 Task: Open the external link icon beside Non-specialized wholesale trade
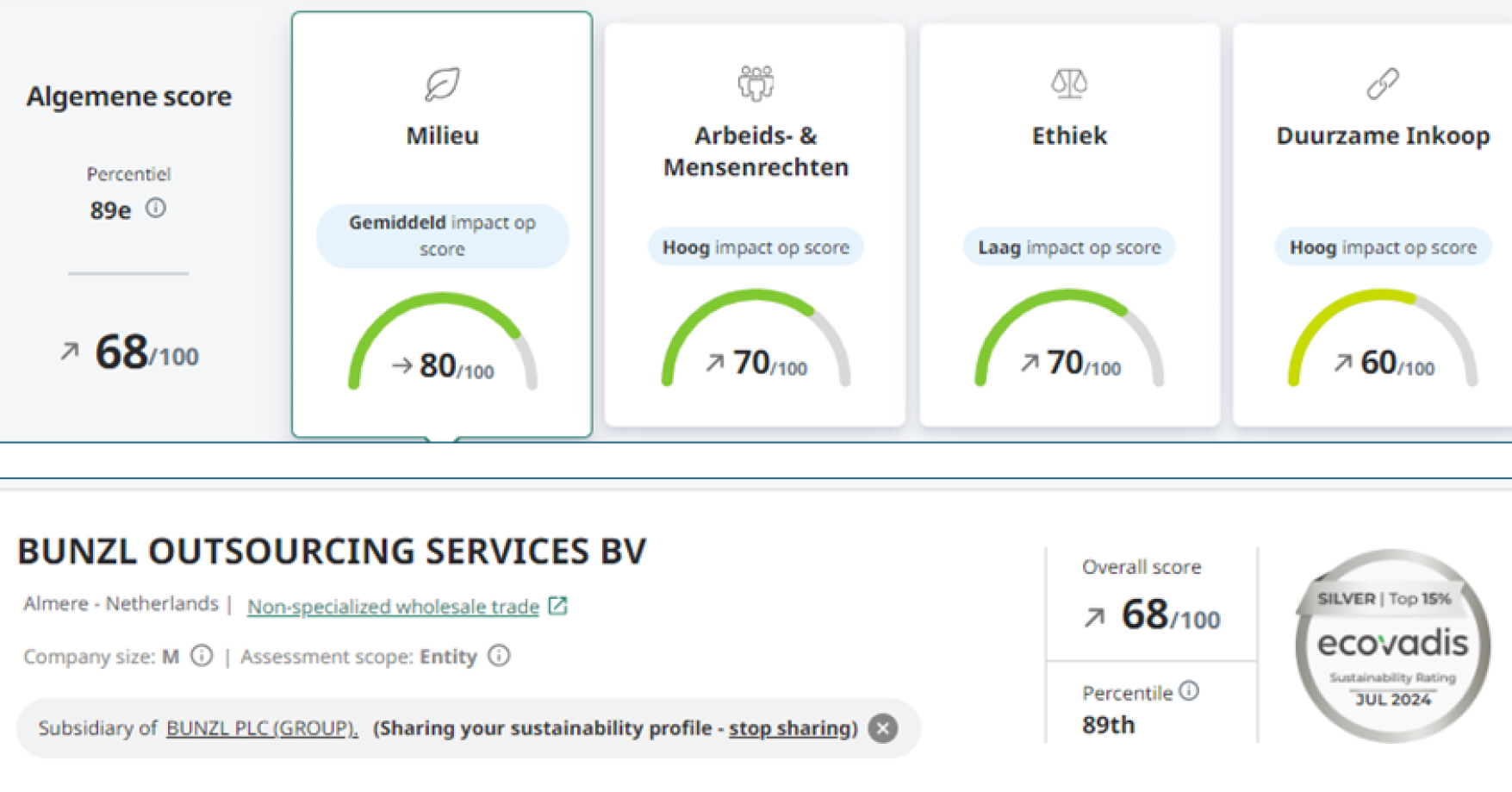(558, 606)
